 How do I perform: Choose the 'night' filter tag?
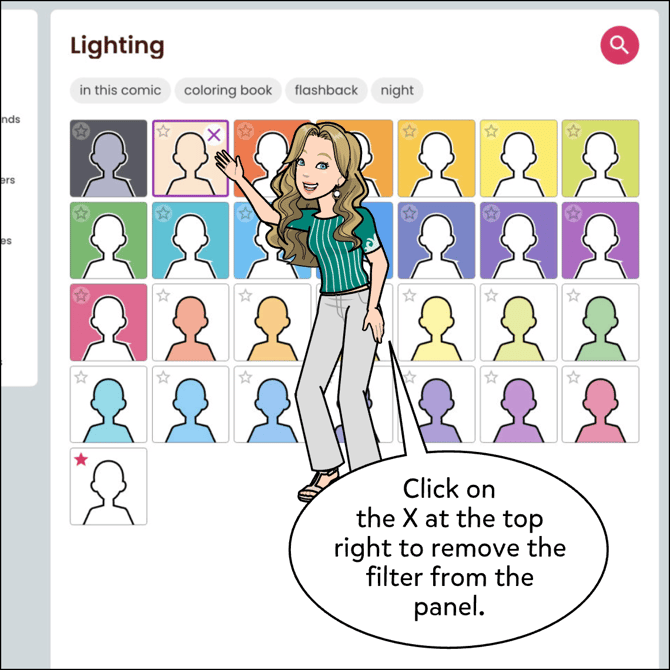pos(397,90)
